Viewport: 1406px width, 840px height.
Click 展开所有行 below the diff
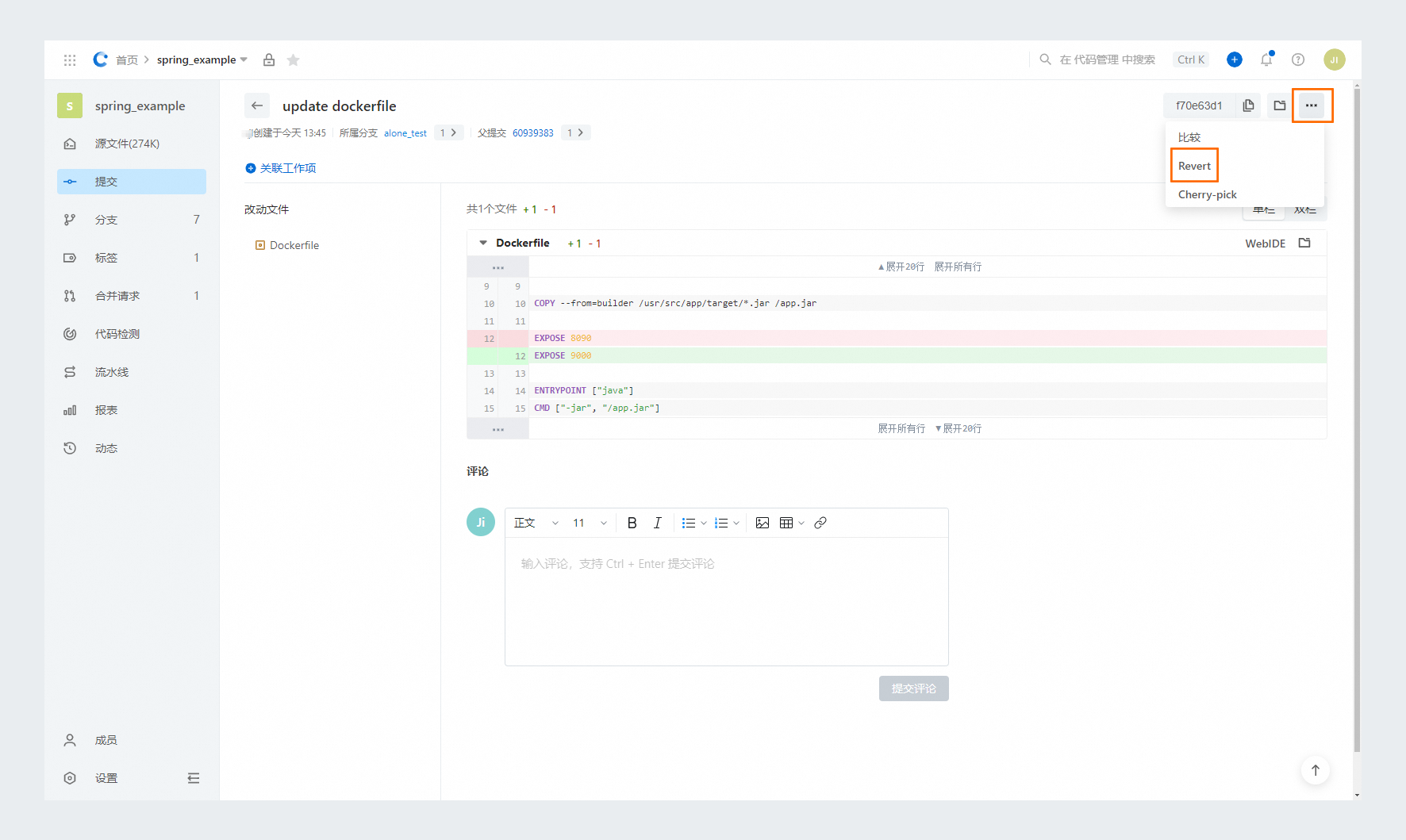point(901,429)
